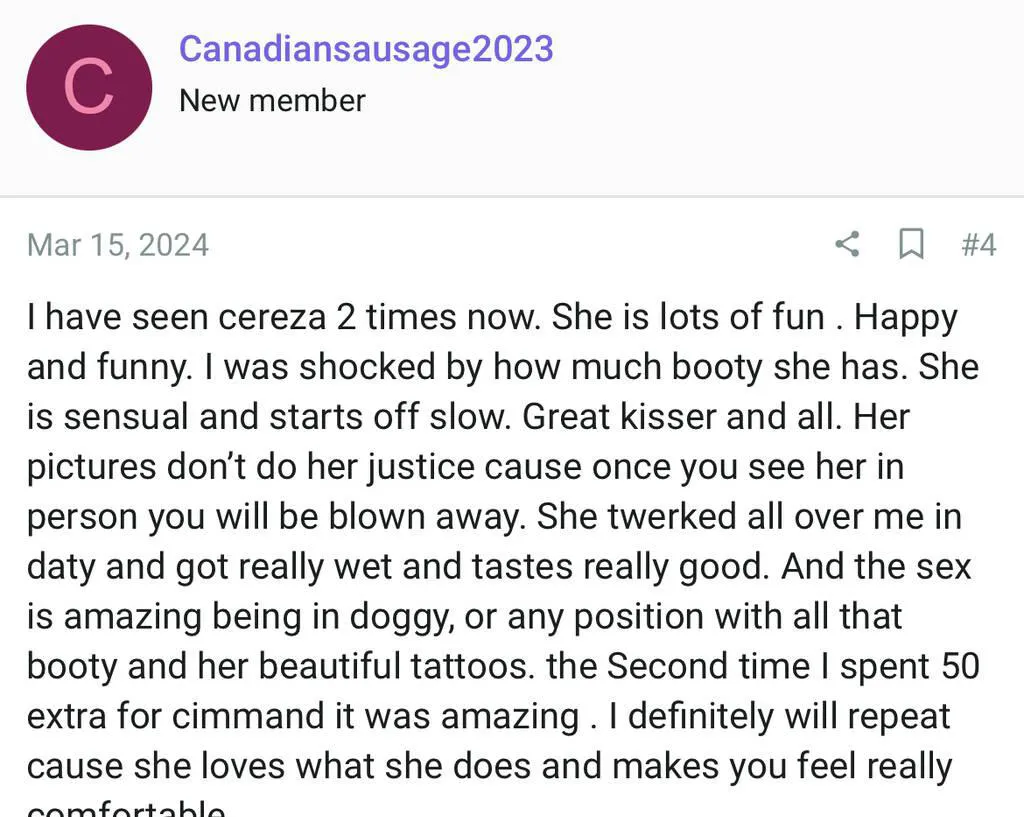The image size is (1024, 817).
Task: Click the divider line under the user header
Action: pyautogui.click(x=512, y=197)
